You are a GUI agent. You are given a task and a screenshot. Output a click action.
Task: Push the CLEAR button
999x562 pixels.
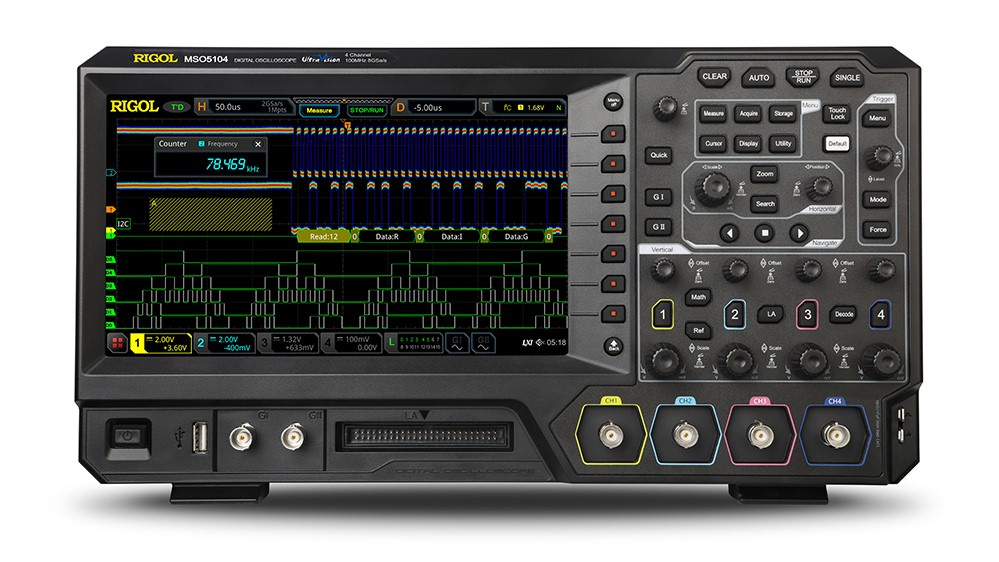(714, 76)
